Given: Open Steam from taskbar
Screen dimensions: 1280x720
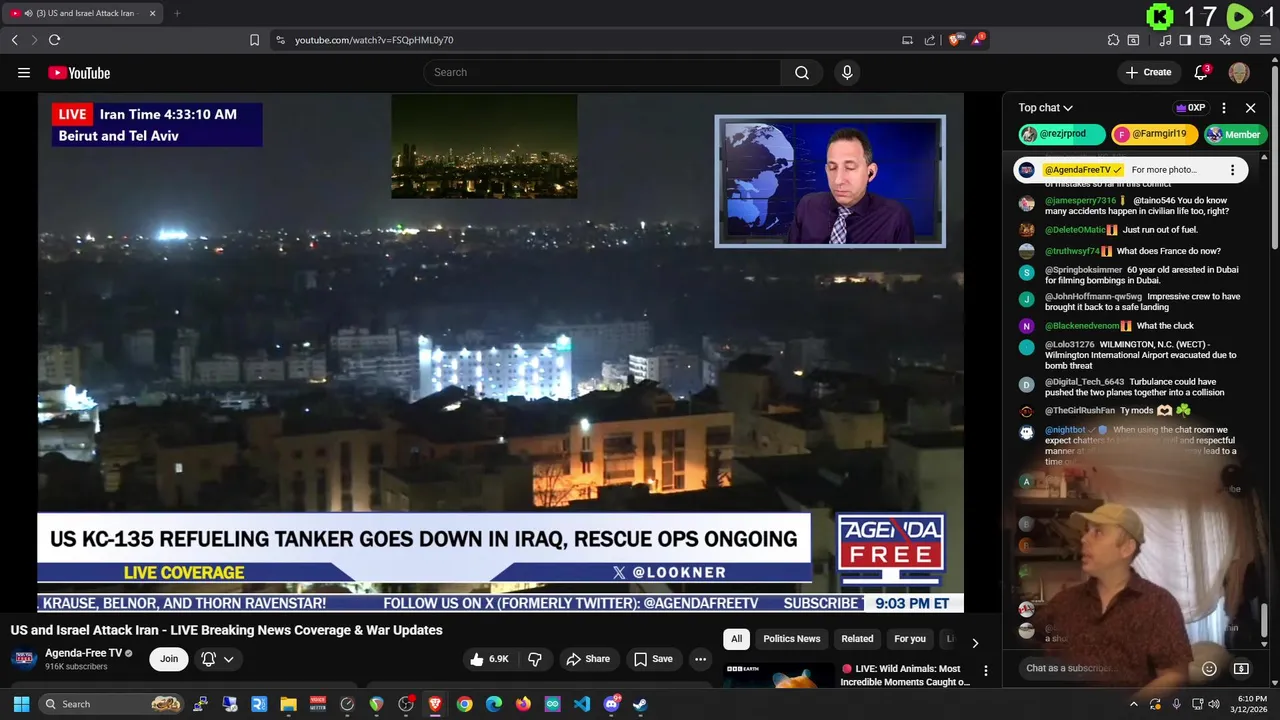Looking at the screenshot, I should (x=640, y=704).
